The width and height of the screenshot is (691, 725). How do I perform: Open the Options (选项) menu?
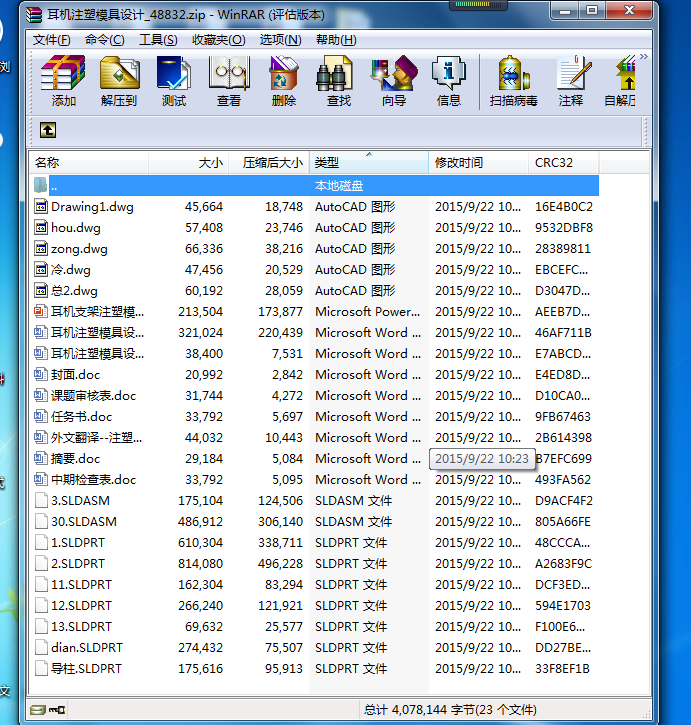pos(280,40)
